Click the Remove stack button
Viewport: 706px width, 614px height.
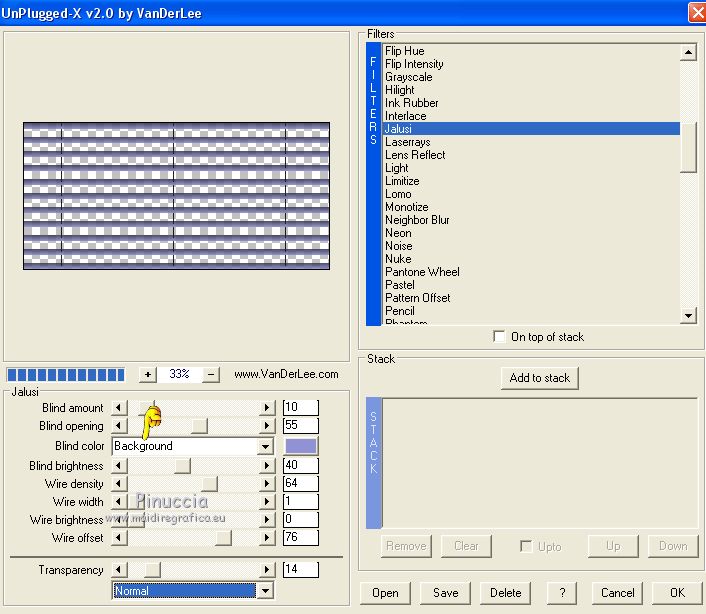406,546
